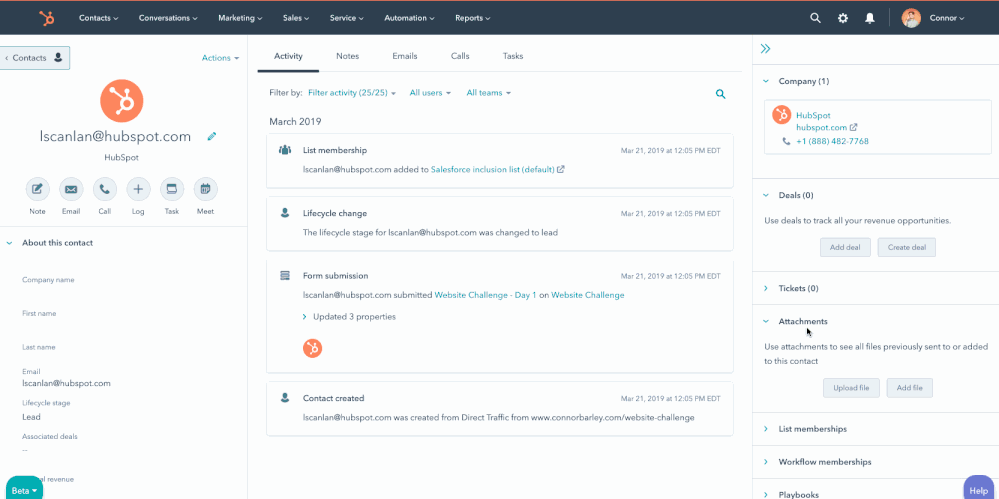
Task: Open the Salesforce inclusion list link
Action: [493, 170]
